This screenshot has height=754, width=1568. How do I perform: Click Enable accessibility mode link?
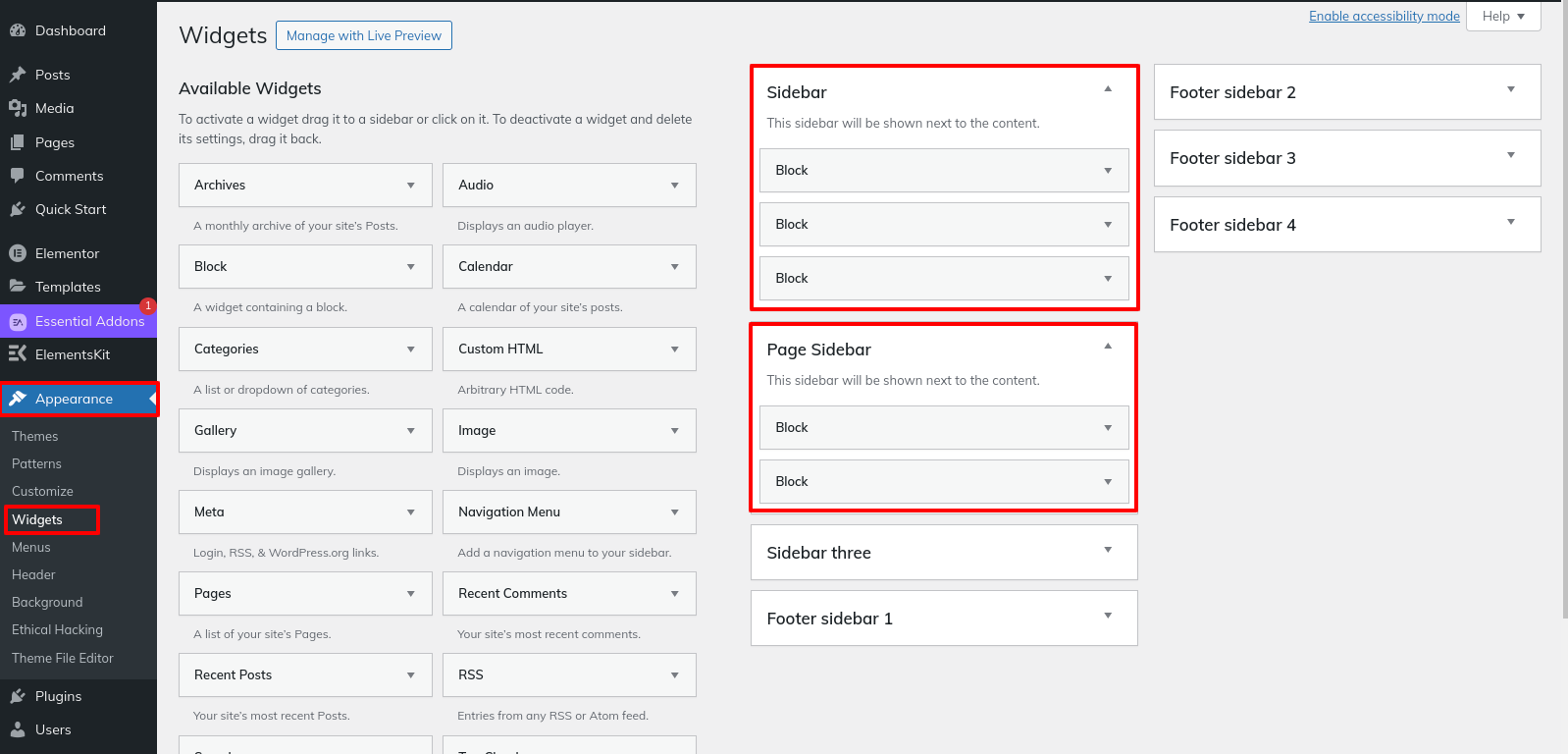pos(1384,16)
